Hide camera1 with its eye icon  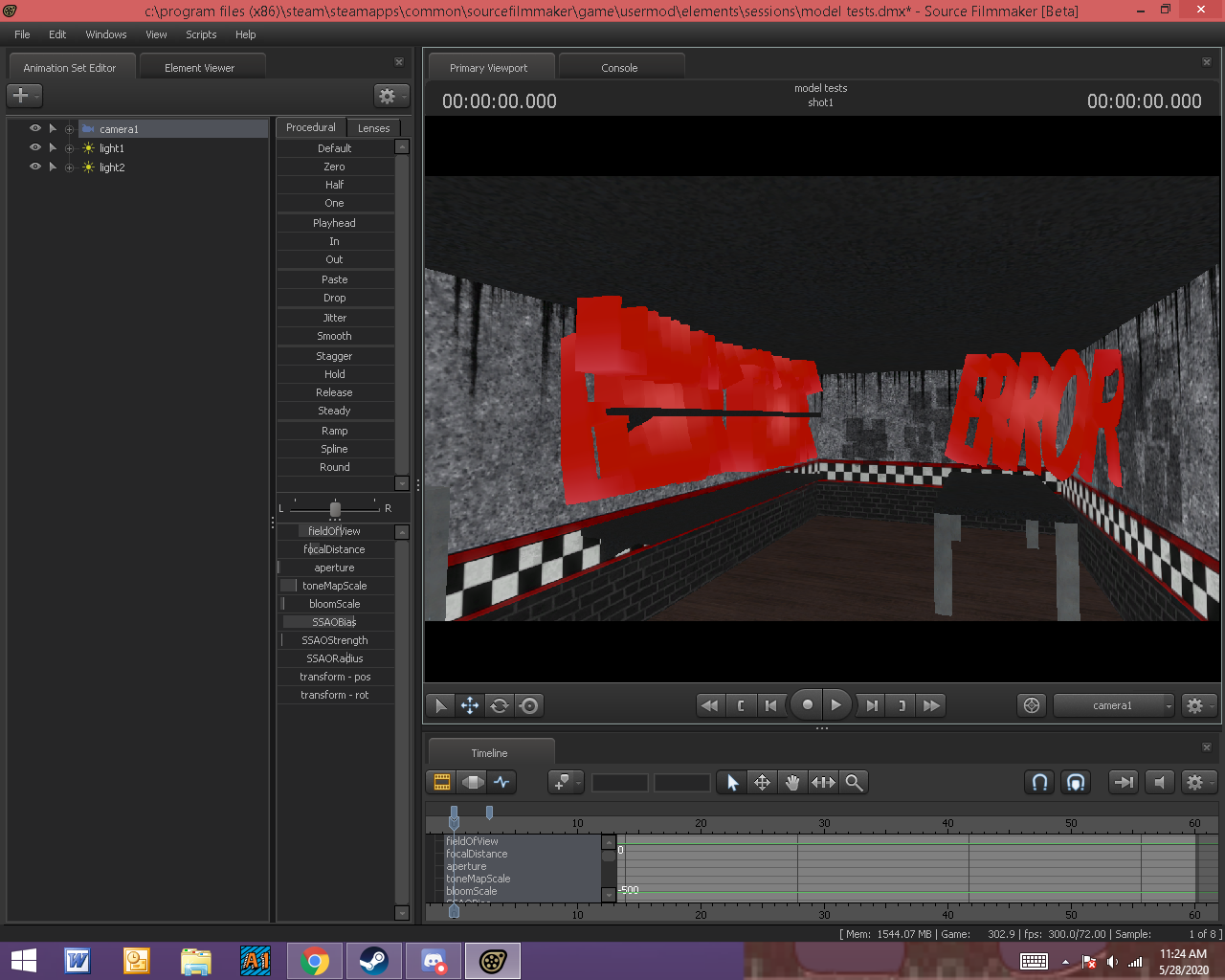coord(35,128)
